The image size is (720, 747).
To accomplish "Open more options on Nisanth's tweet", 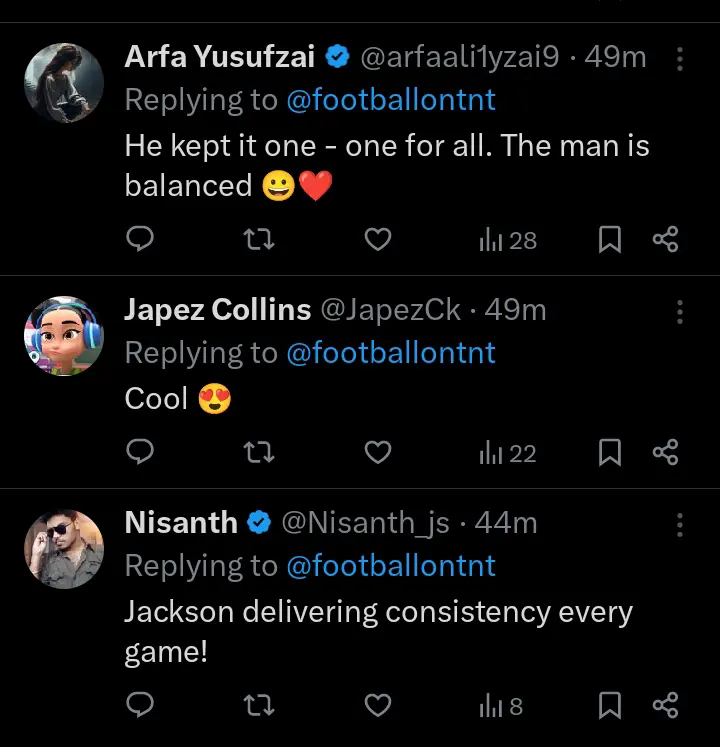I will [x=680, y=525].
